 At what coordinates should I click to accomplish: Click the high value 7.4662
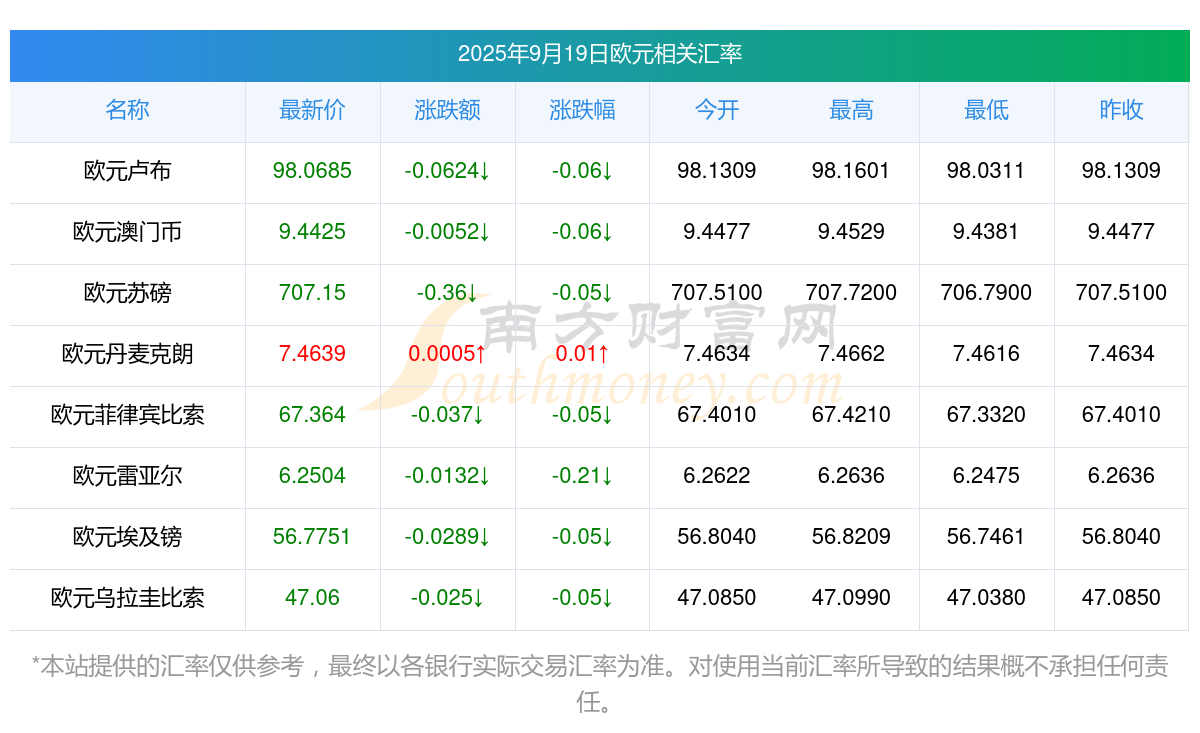coord(851,354)
